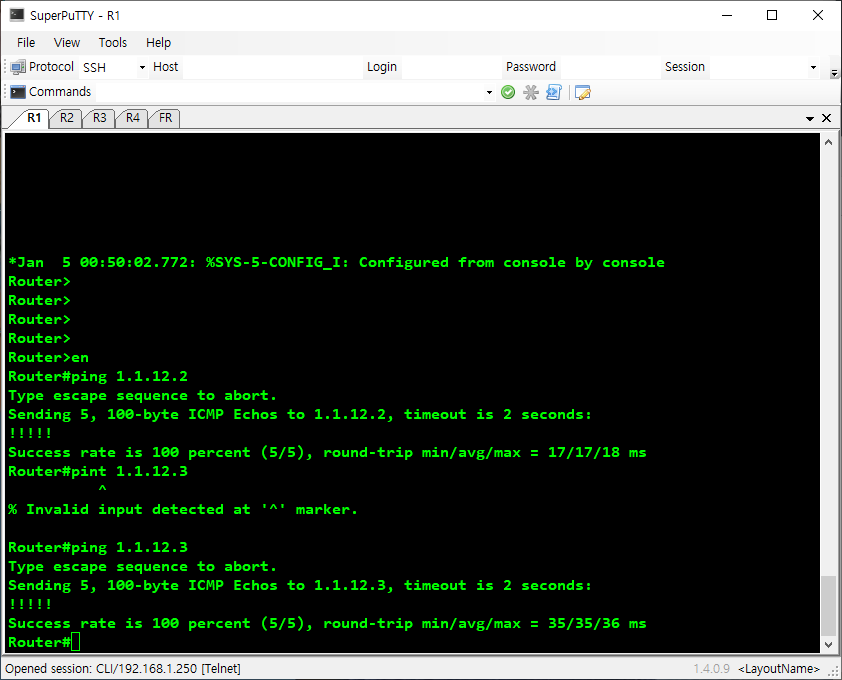The image size is (842, 680).
Task: Click the 'Router#ping 1.1.12.3' line
Action: pos(98,547)
